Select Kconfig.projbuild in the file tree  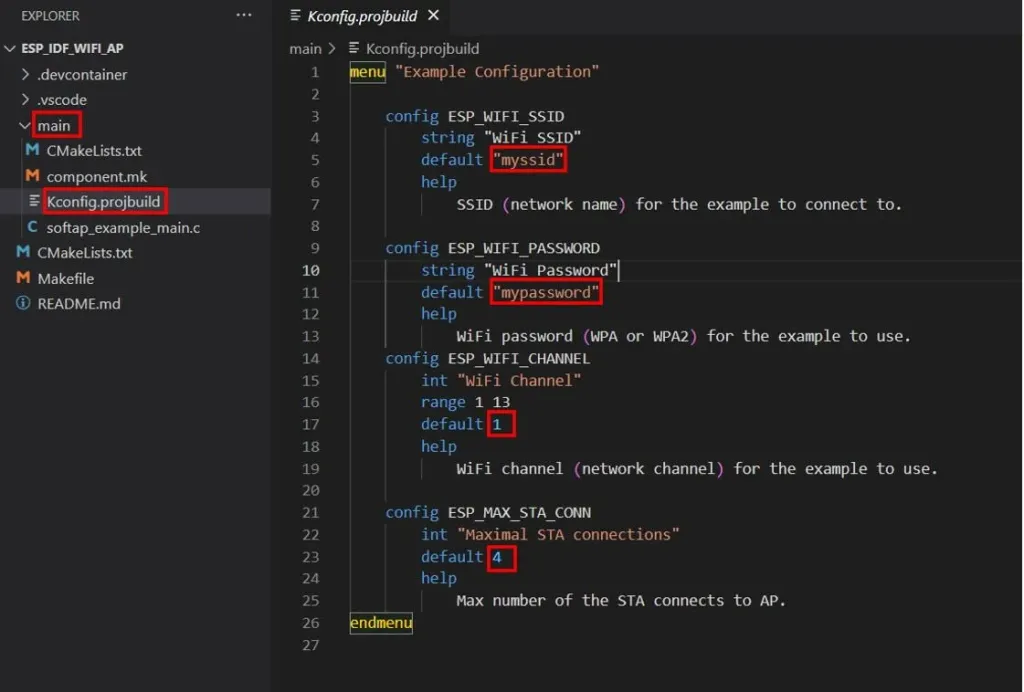tap(103, 202)
